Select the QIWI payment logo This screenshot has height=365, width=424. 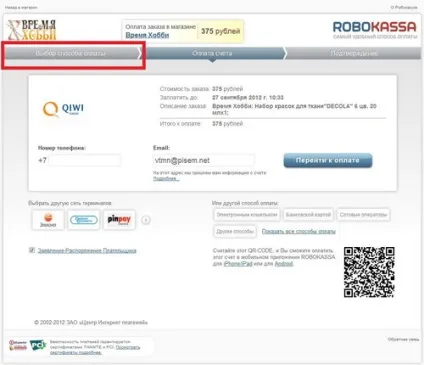(63, 109)
